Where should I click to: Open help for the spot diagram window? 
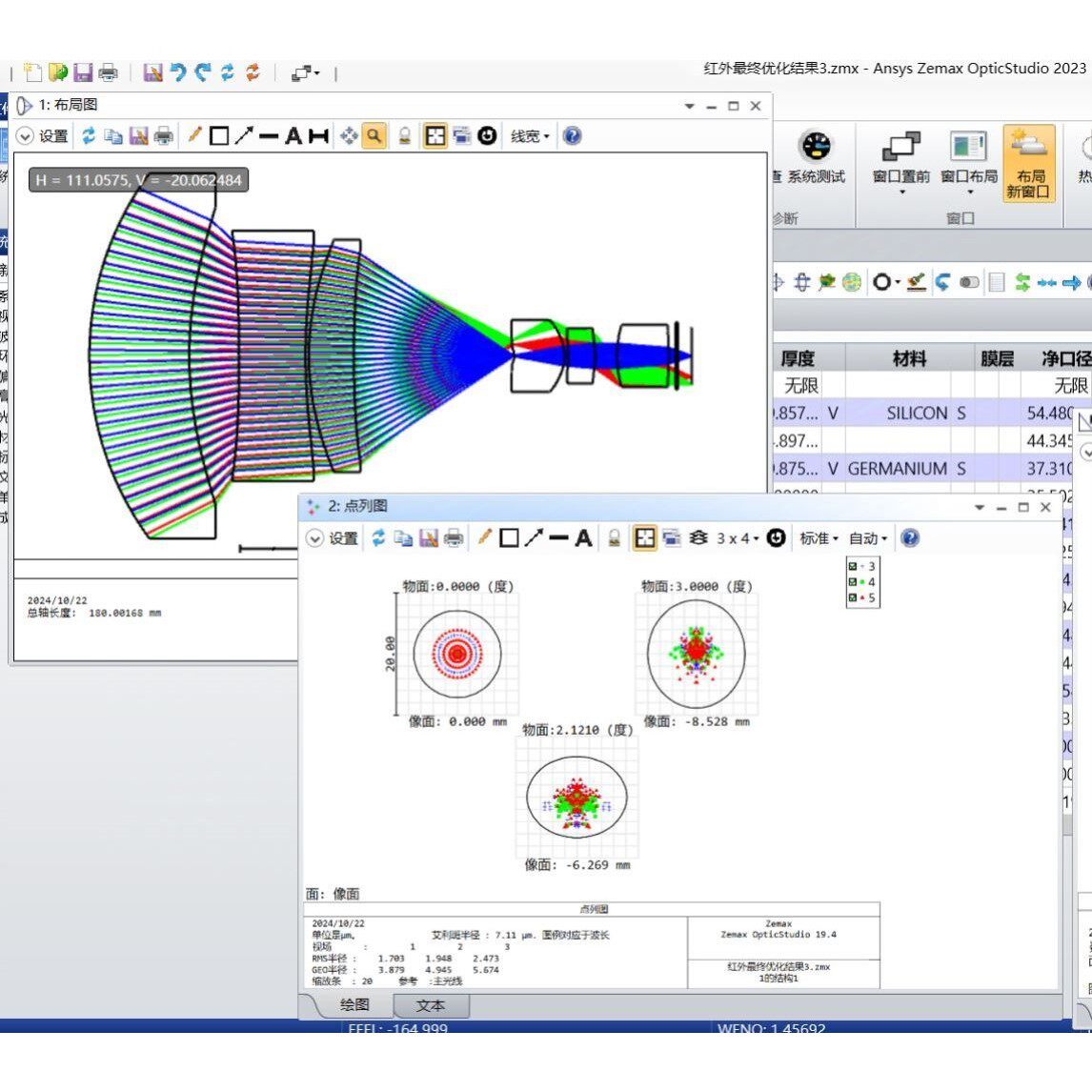(x=910, y=537)
